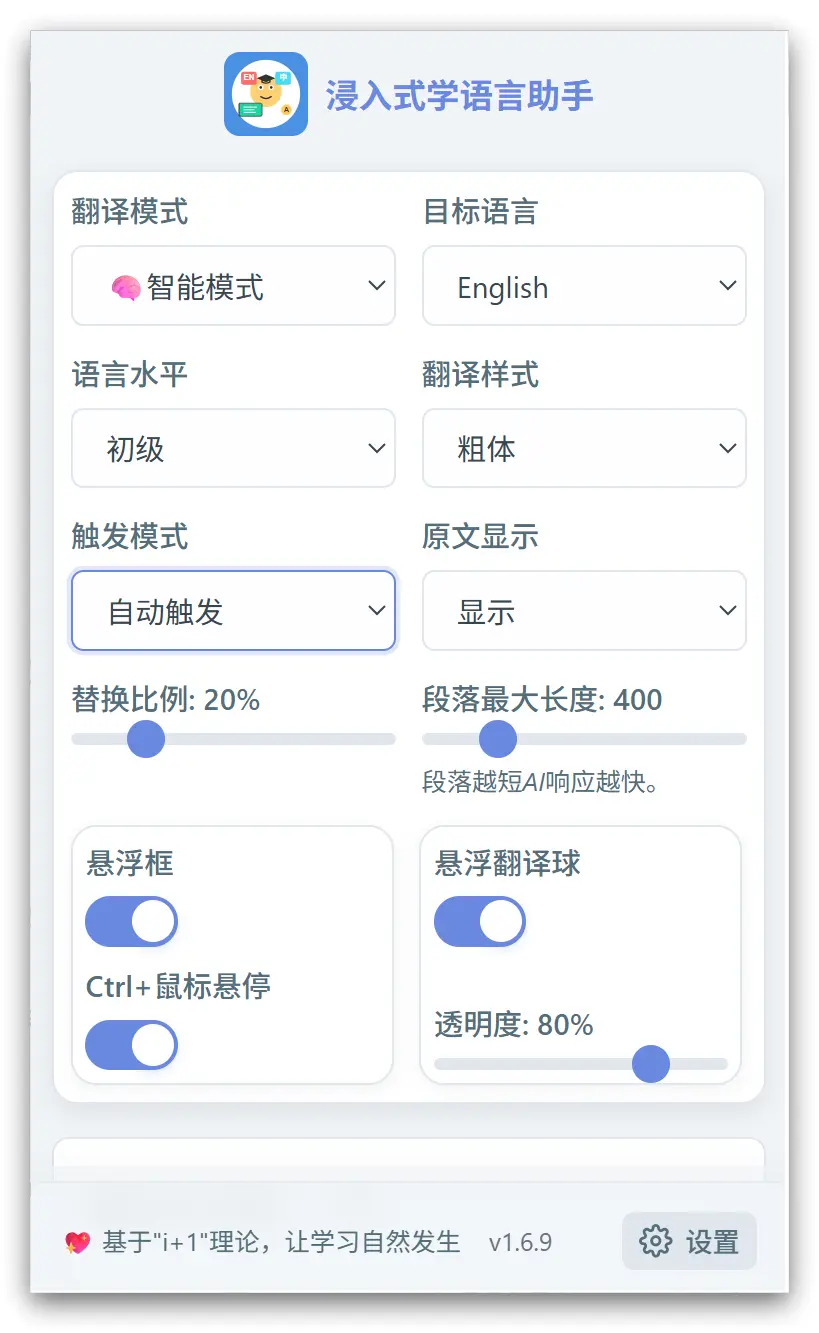Viewport: 819px width, 1333px height.
Task: Click the 透明度 slider handle
Action: (x=651, y=1063)
